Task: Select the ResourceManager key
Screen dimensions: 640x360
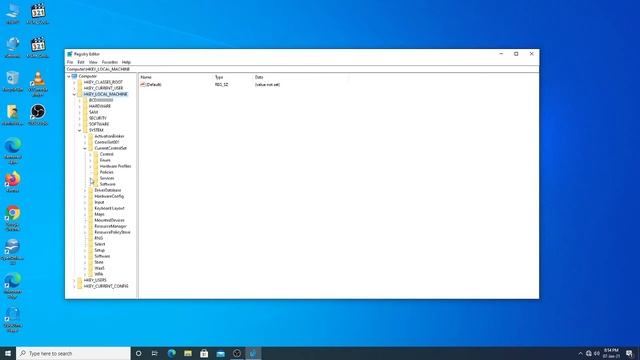Action: (x=111, y=226)
